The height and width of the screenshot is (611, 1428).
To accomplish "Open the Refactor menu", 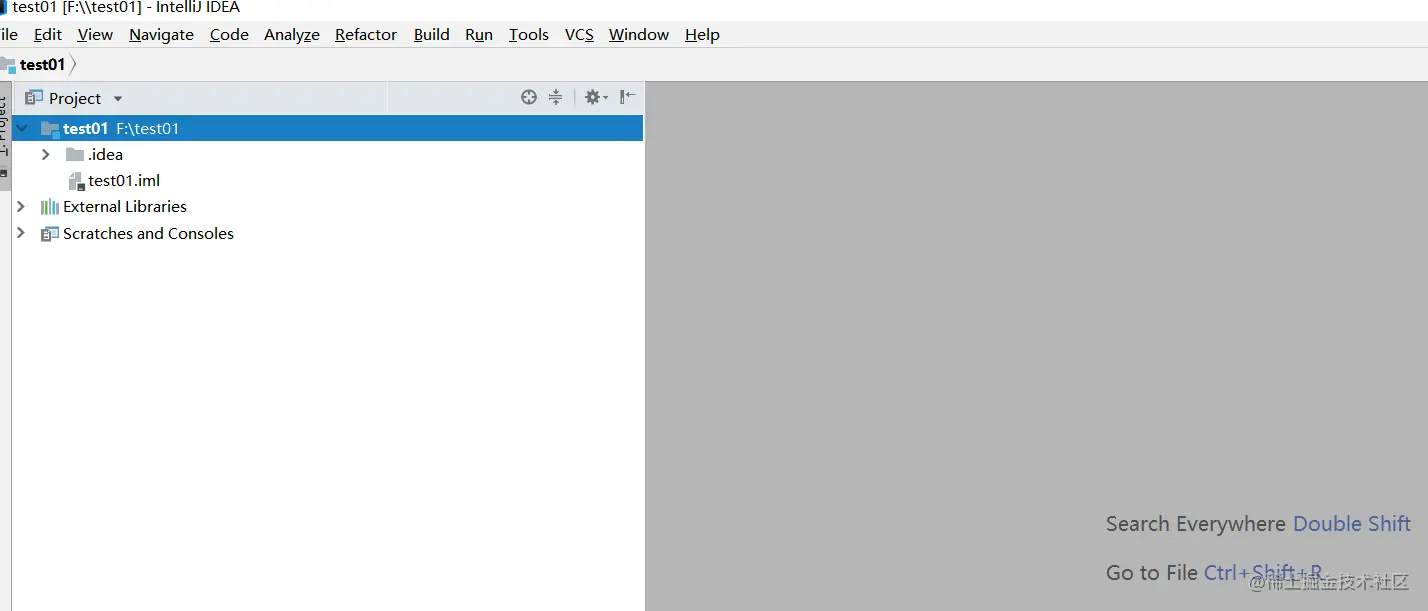I will (x=366, y=34).
